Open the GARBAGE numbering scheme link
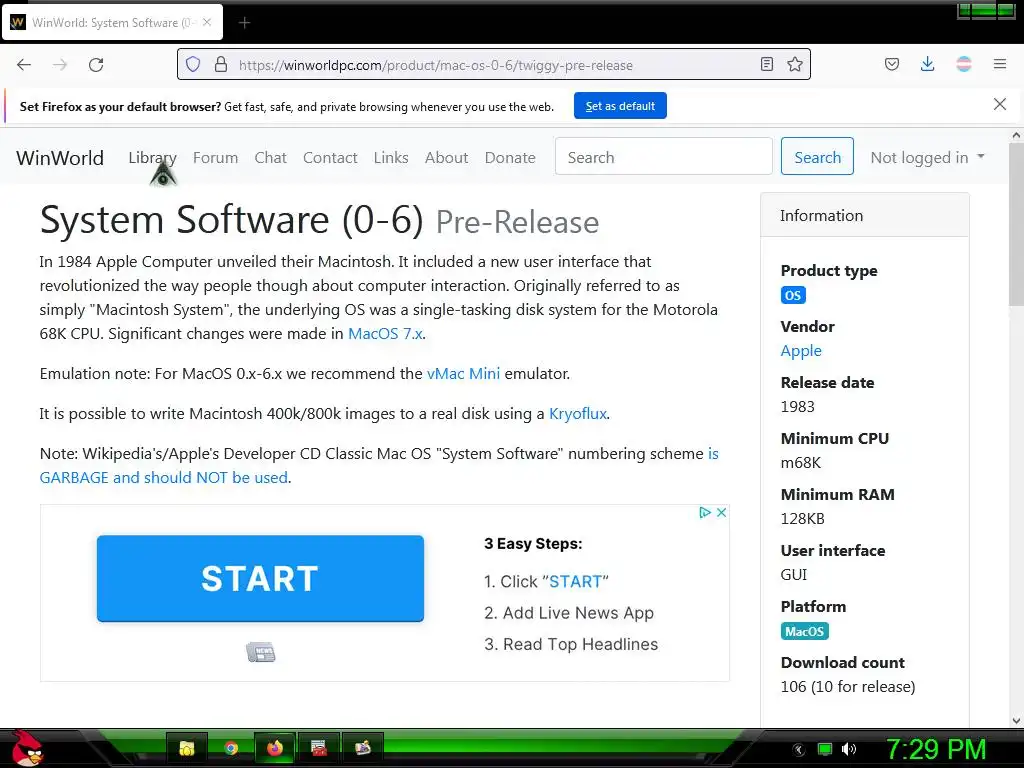This screenshot has height=768, width=1024. (164, 477)
